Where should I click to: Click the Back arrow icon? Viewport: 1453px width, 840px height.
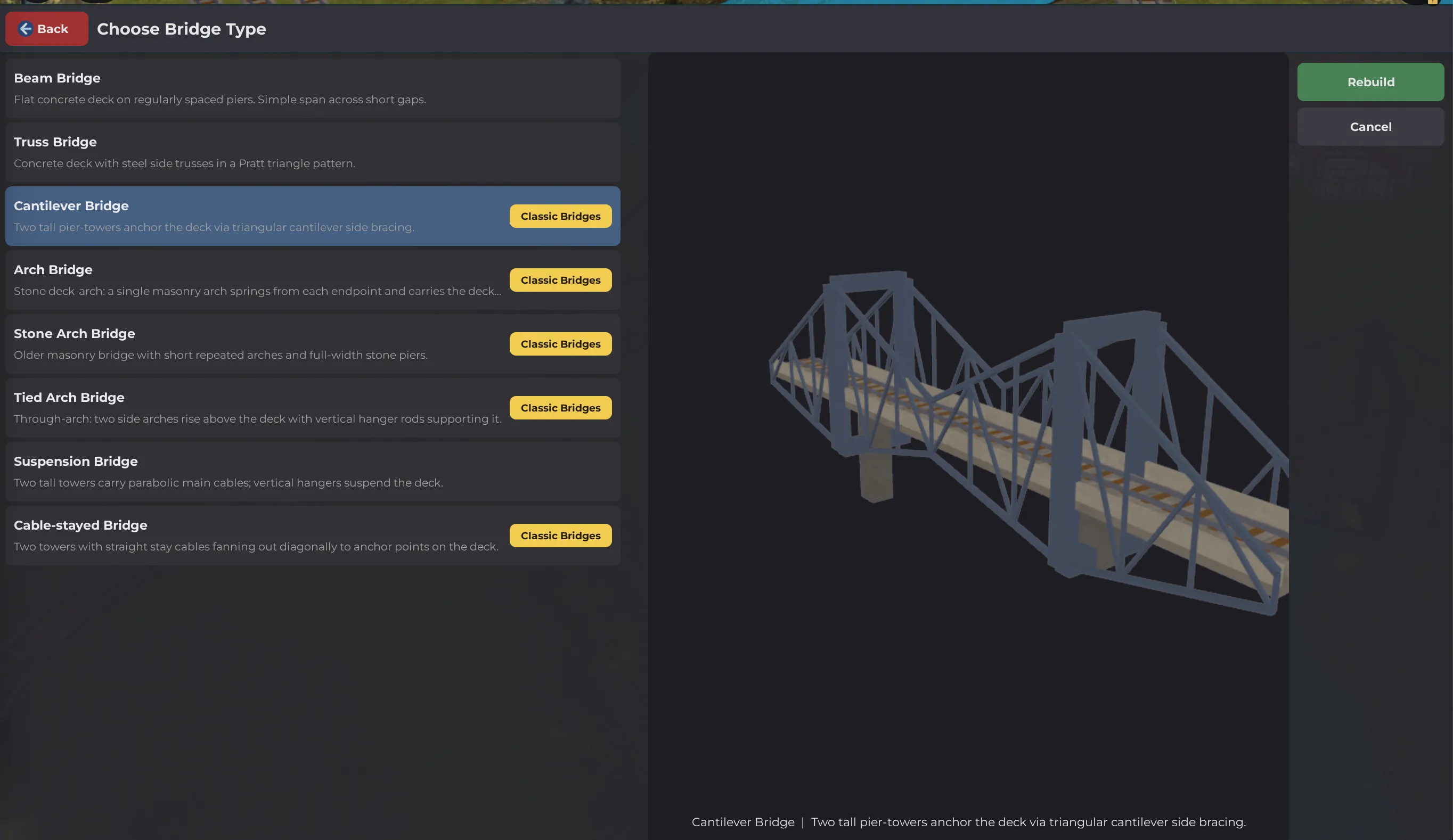pyautogui.click(x=26, y=29)
